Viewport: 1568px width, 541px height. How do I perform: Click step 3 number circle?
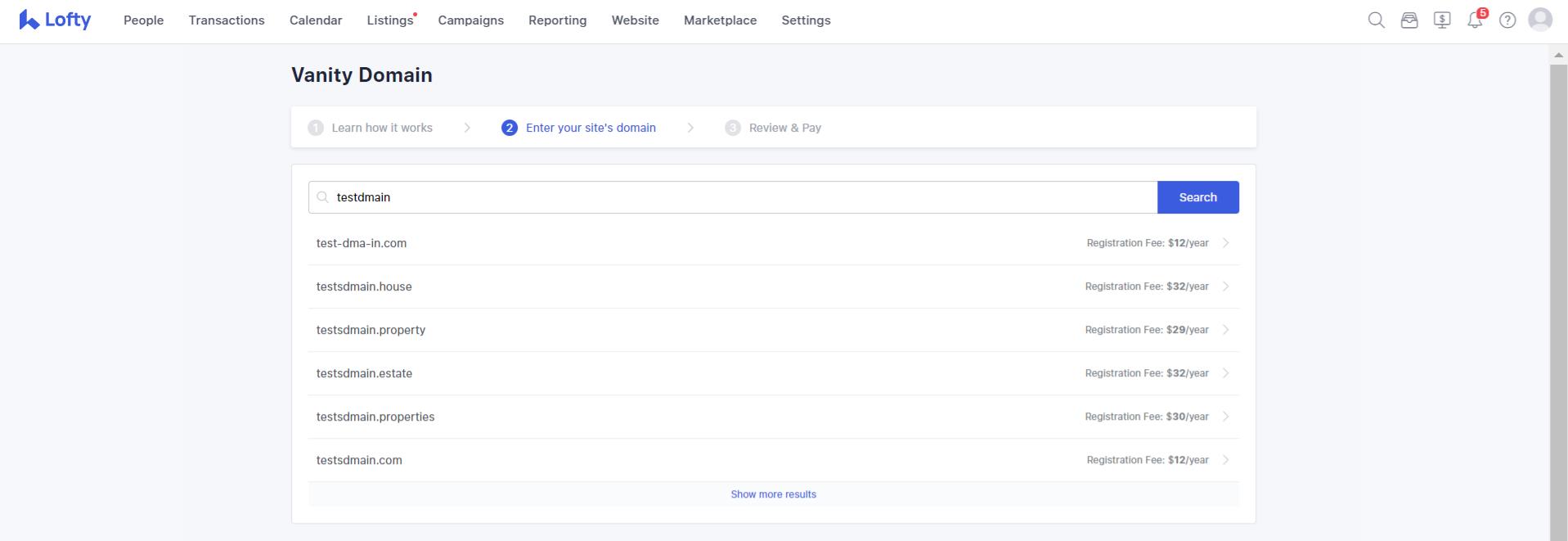(x=733, y=128)
